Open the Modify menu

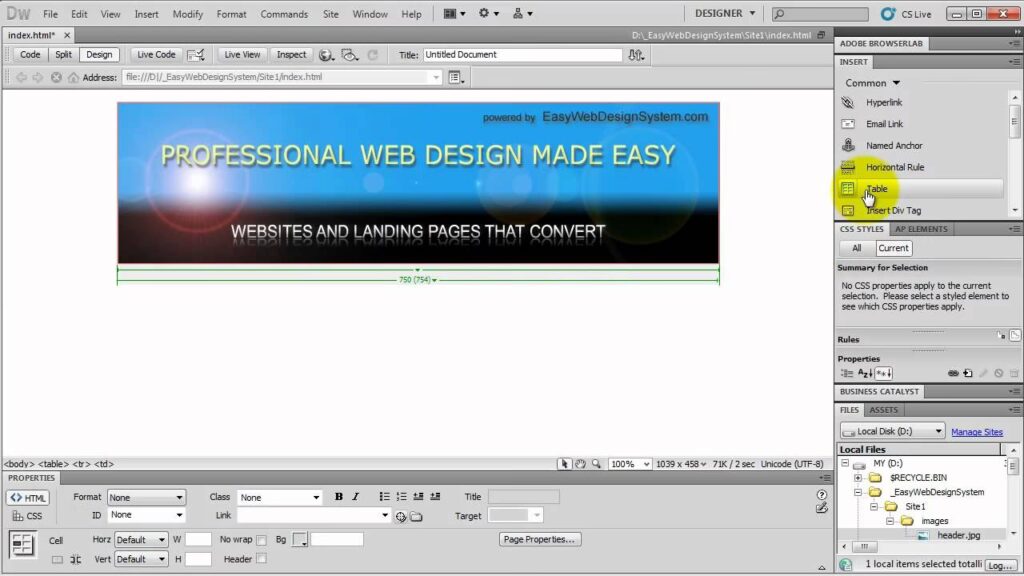(x=187, y=14)
